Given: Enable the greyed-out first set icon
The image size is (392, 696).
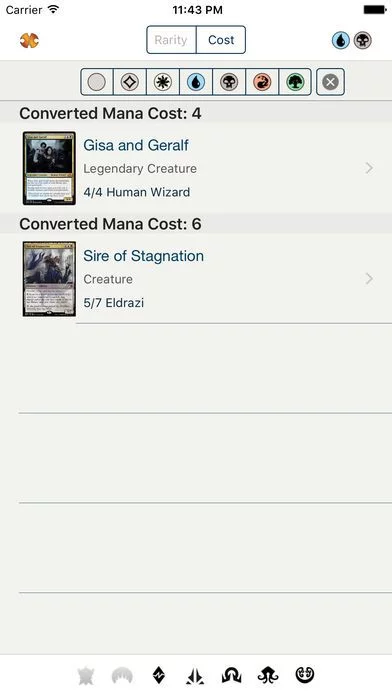Looking at the screenshot, I should 85,676.
